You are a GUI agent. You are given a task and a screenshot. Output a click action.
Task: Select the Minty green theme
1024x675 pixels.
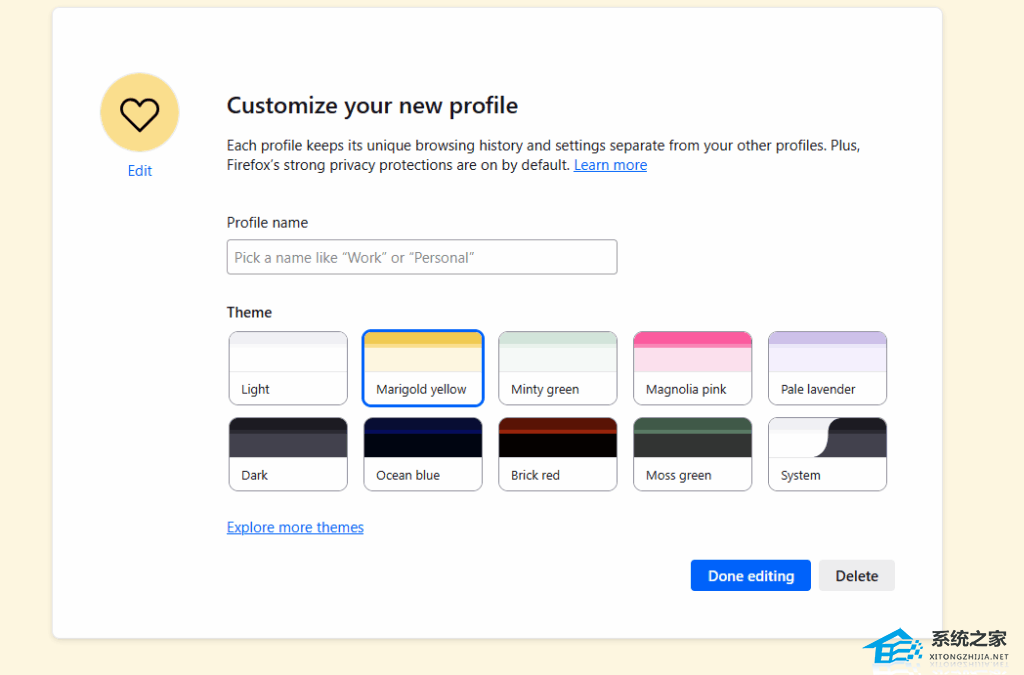(557, 368)
